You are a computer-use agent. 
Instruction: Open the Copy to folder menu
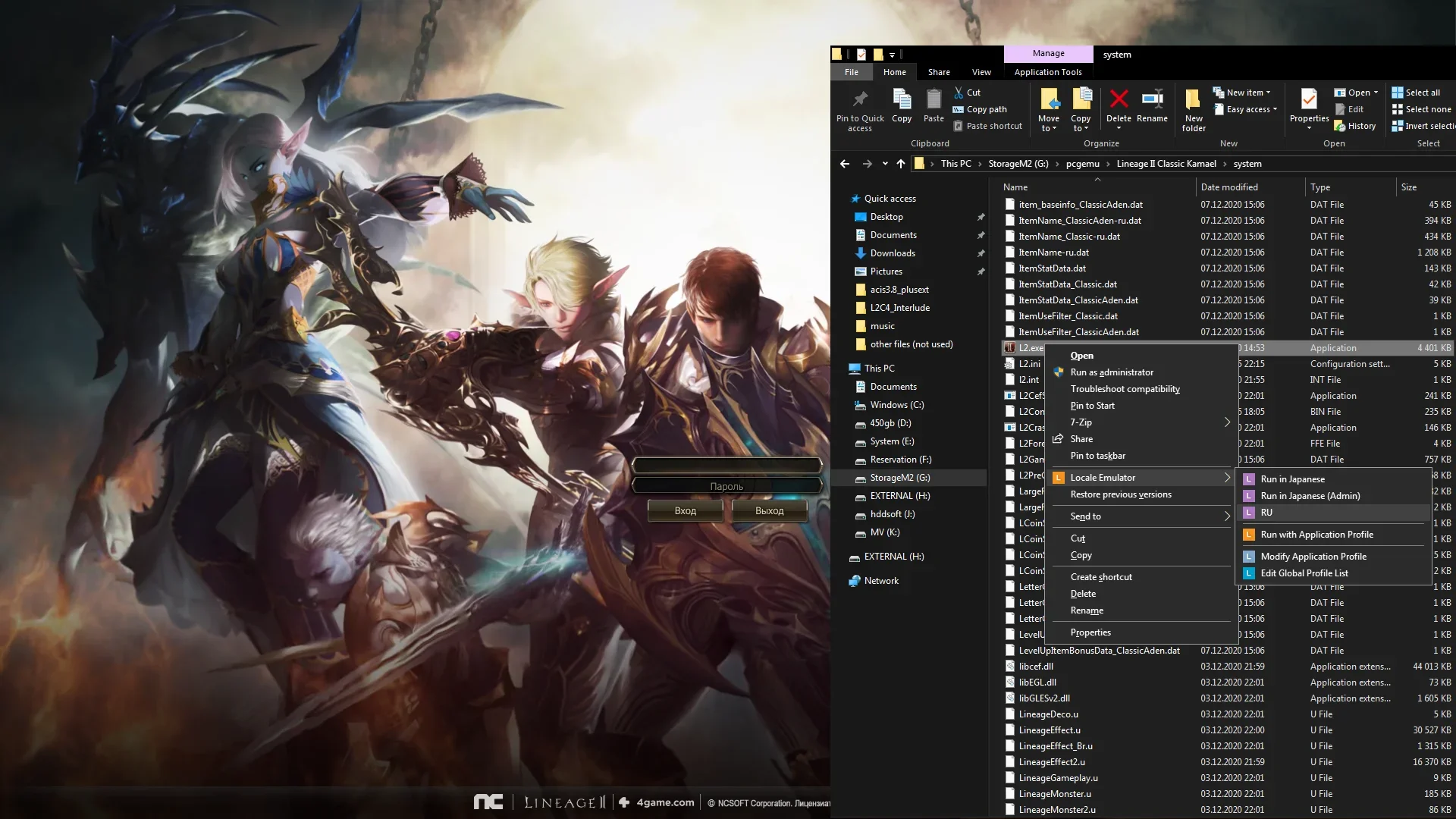[x=1081, y=110]
